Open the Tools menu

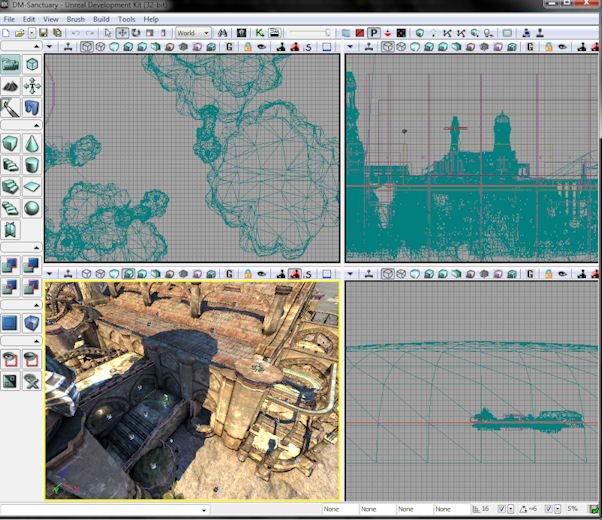pyautogui.click(x=126, y=19)
